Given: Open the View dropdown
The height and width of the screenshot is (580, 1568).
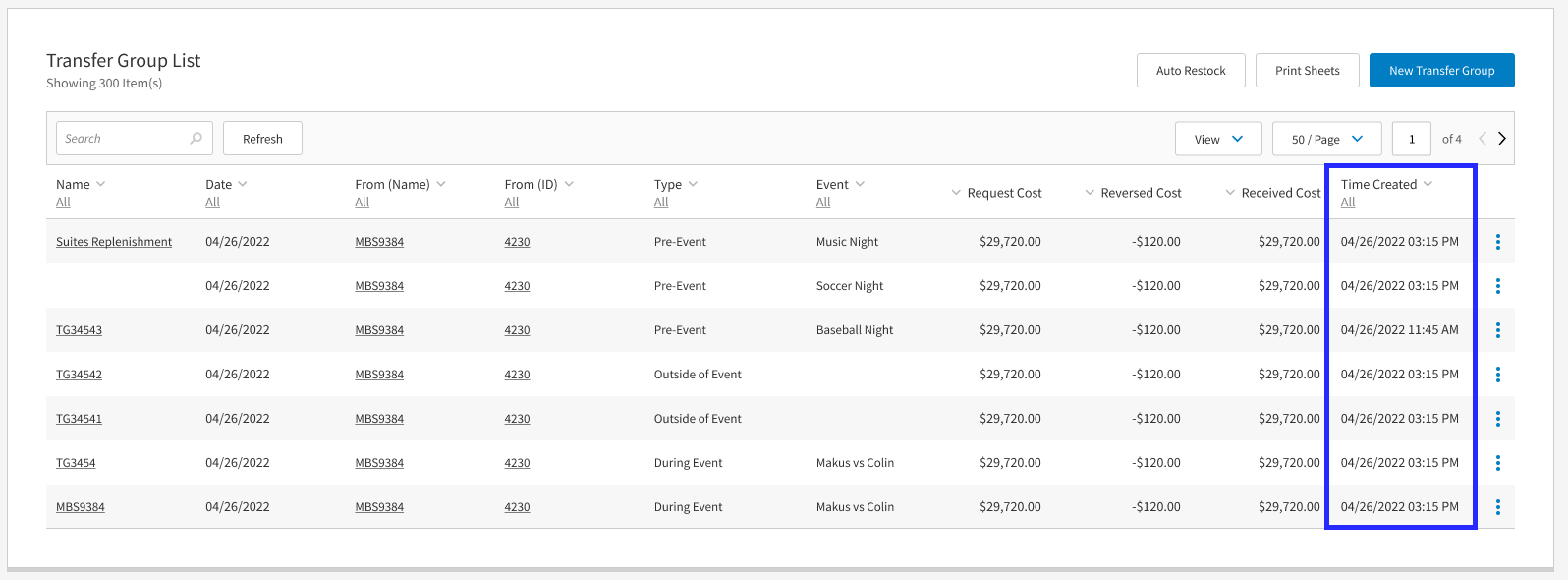Looking at the screenshot, I should coord(1218,139).
